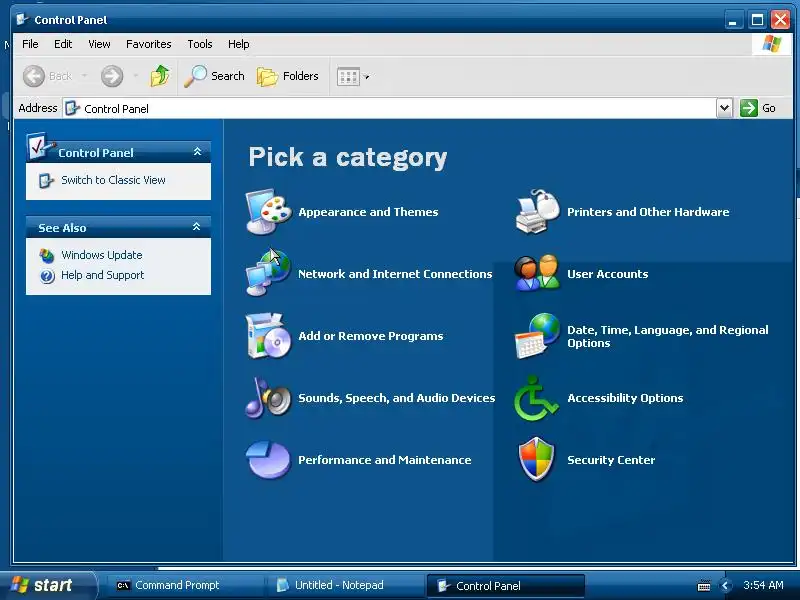Click the Help and Support question mark icon
800x600 pixels.
click(47, 276)
